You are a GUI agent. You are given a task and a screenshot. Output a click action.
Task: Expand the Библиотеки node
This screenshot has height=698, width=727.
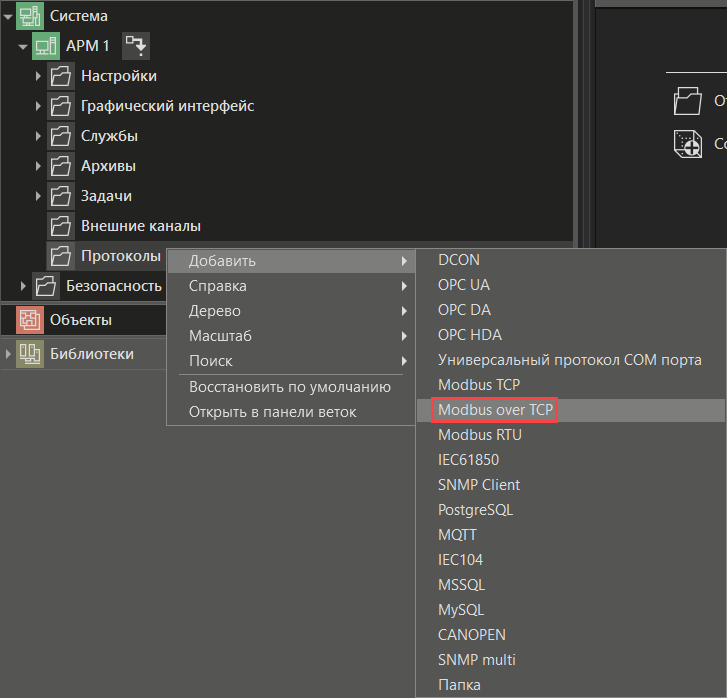tap(8, 354)
